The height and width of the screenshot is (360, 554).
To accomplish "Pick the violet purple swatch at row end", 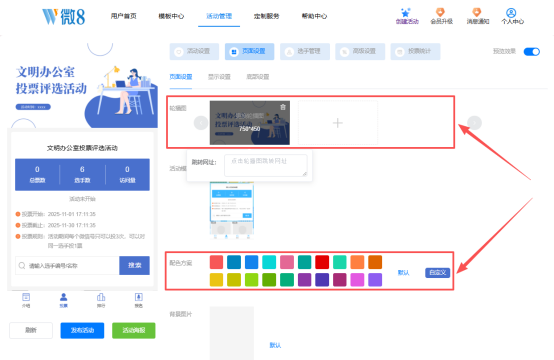I will point(375,280).
